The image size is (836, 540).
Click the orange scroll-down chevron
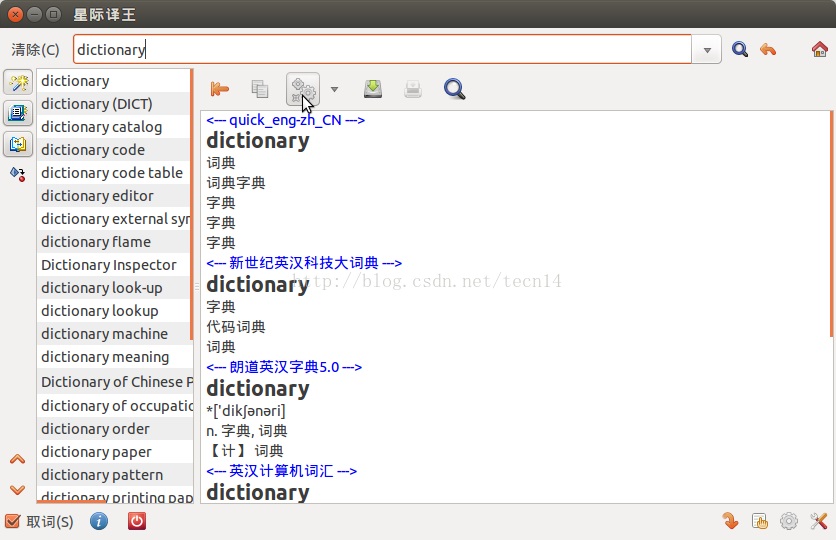click(x=18, y=489)
